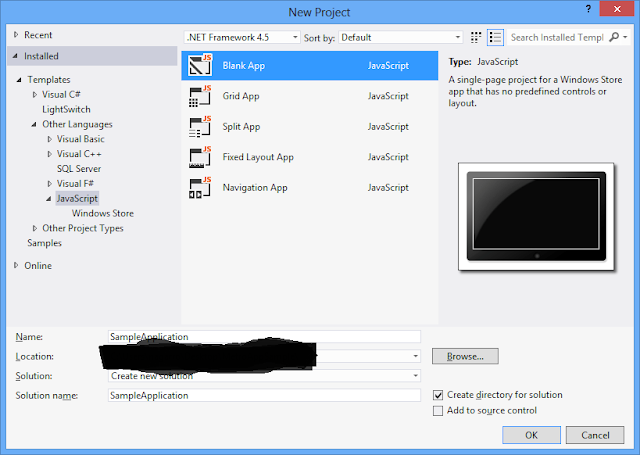Select Windows Store under JavaScript

click(x=103, y=213)
